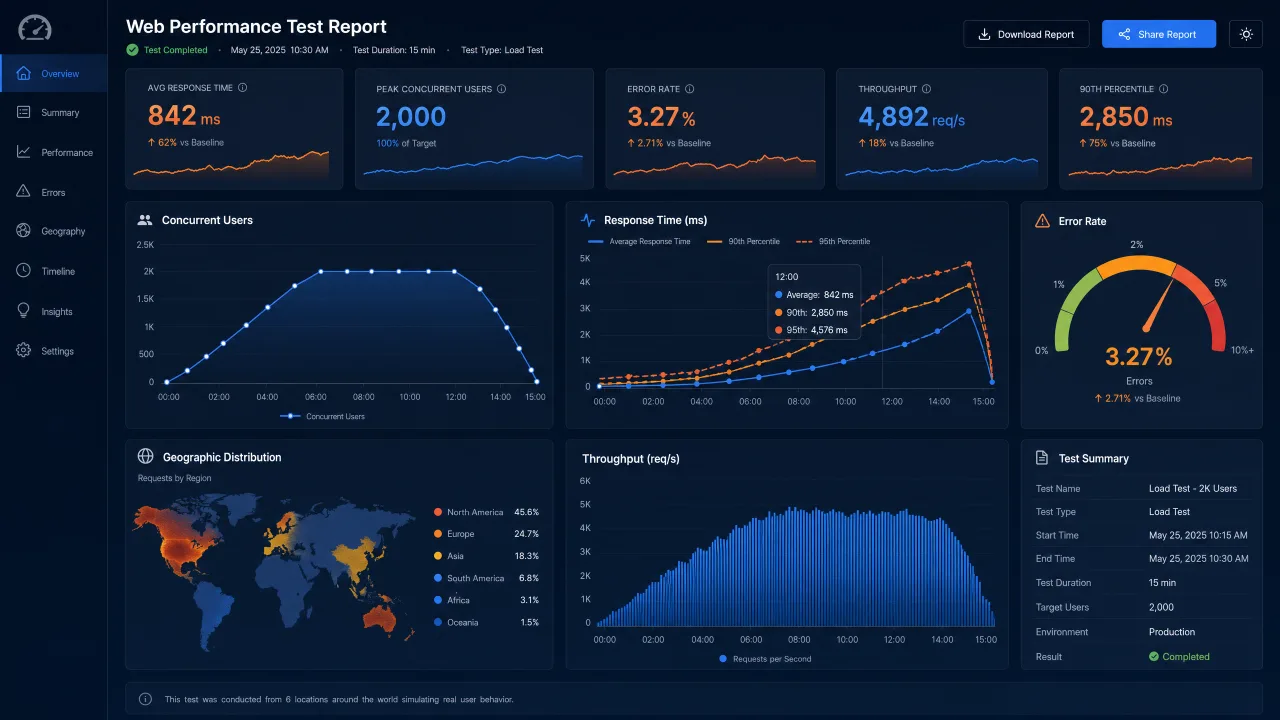Click the 2,000 peak users value

pos(411,117)
